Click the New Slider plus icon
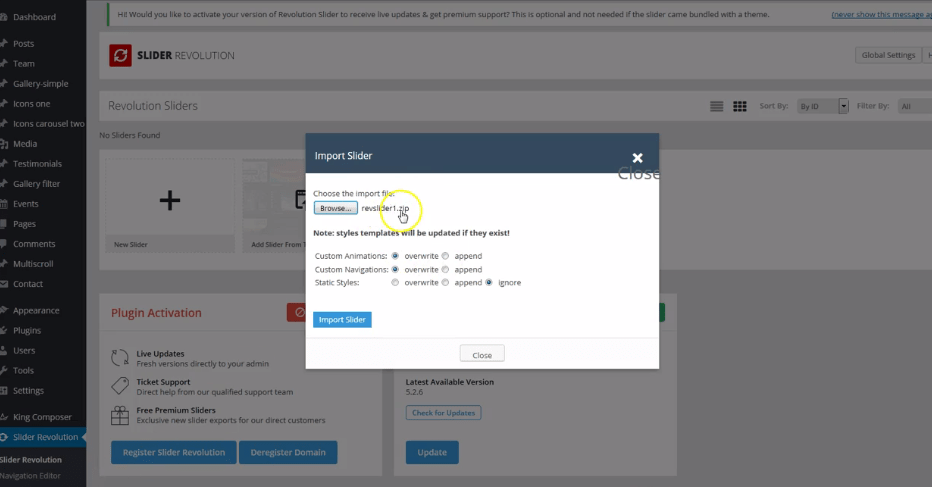Image resolution: width=932 pixels, height=487 pixels. coord(170,200)
